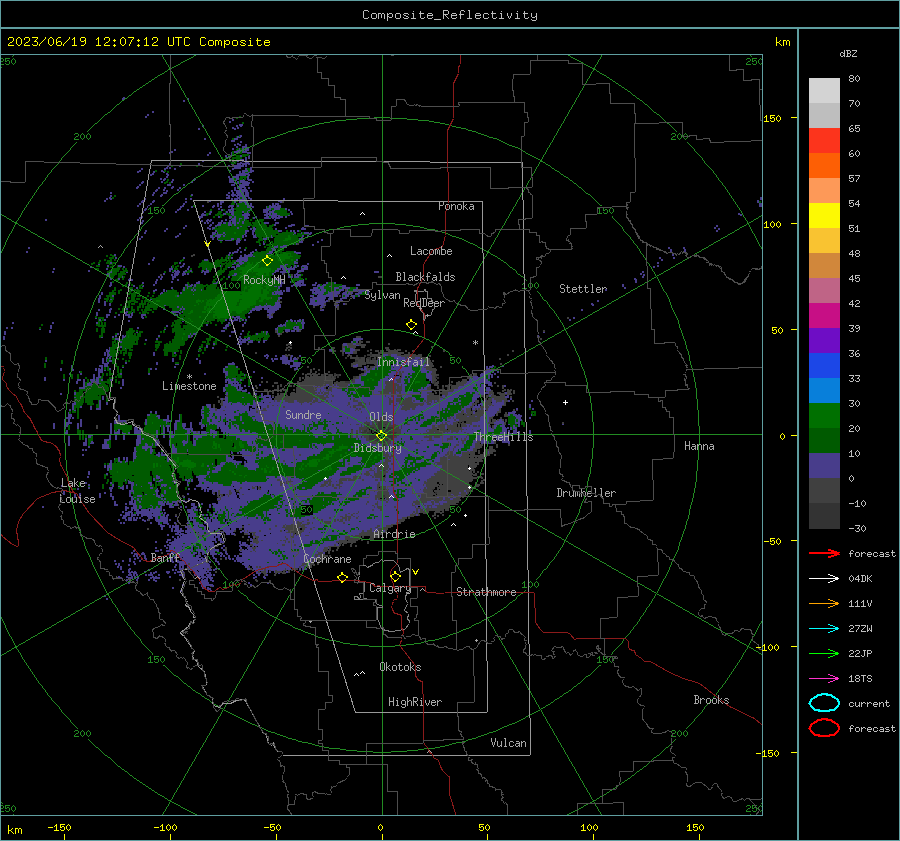Screen dimensions: 900x841
Task: Click the Sylvan label on map
Action: (382, 295)
